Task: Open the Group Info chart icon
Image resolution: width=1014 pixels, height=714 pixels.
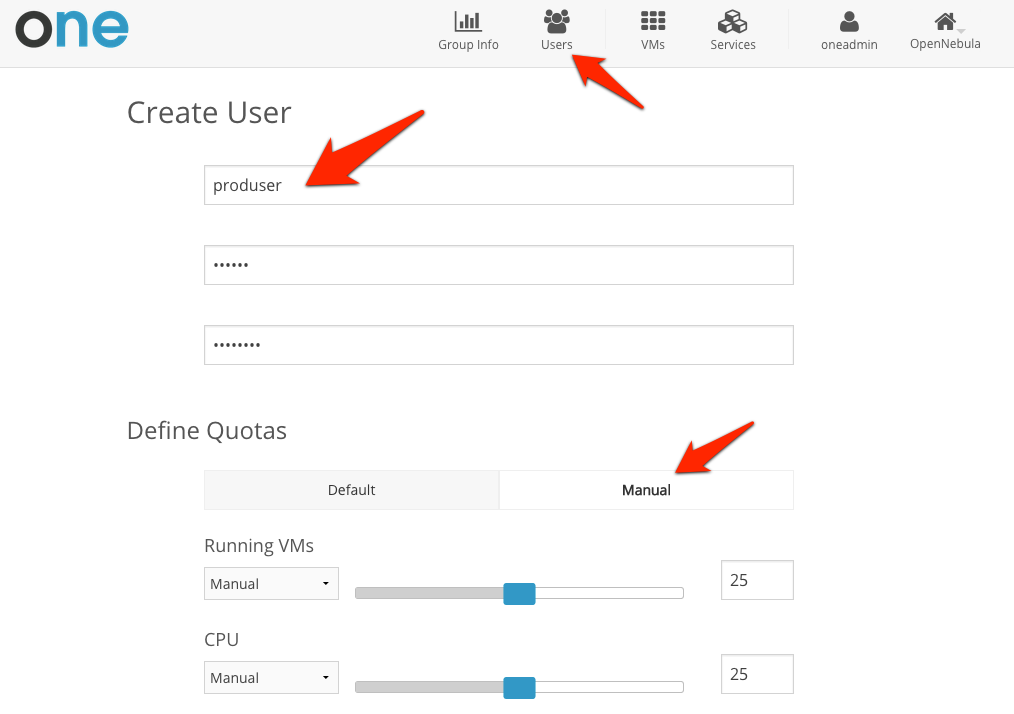Action: point(468,21)
